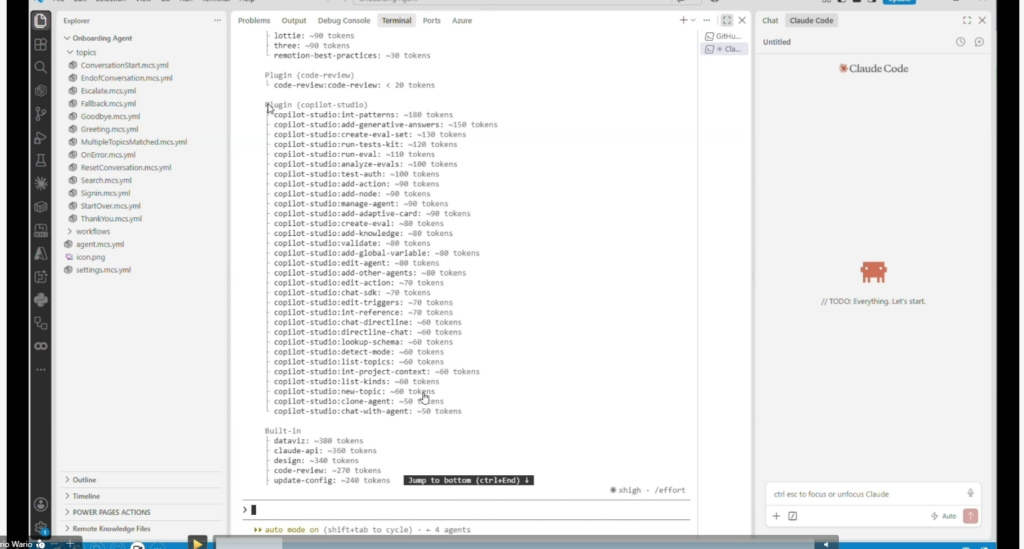1024x549 pixels.
Task: Open Claude Code session history clock icon
Action: tap(961, 42)
